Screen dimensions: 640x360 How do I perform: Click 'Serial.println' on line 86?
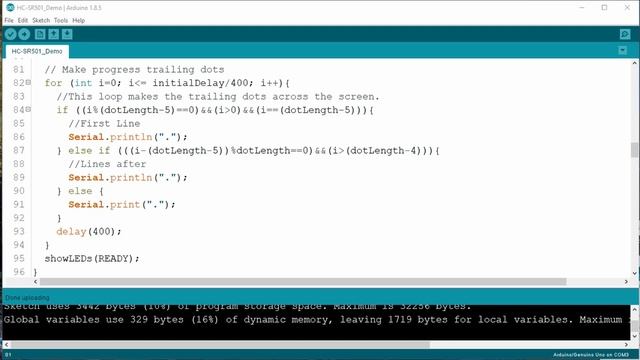pos(110,137)
